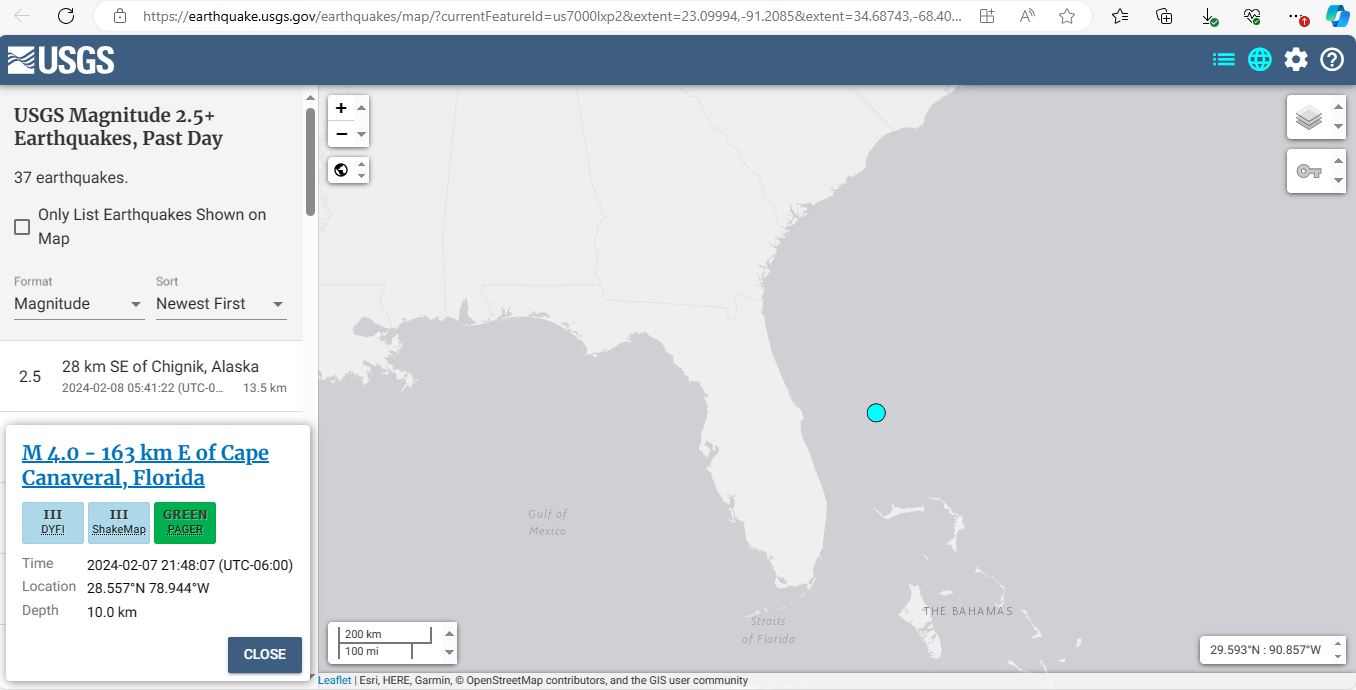This screenshot has height=690, width=1356.
Task: Close the earthquake details popup
Action: [x=265, y=654]
